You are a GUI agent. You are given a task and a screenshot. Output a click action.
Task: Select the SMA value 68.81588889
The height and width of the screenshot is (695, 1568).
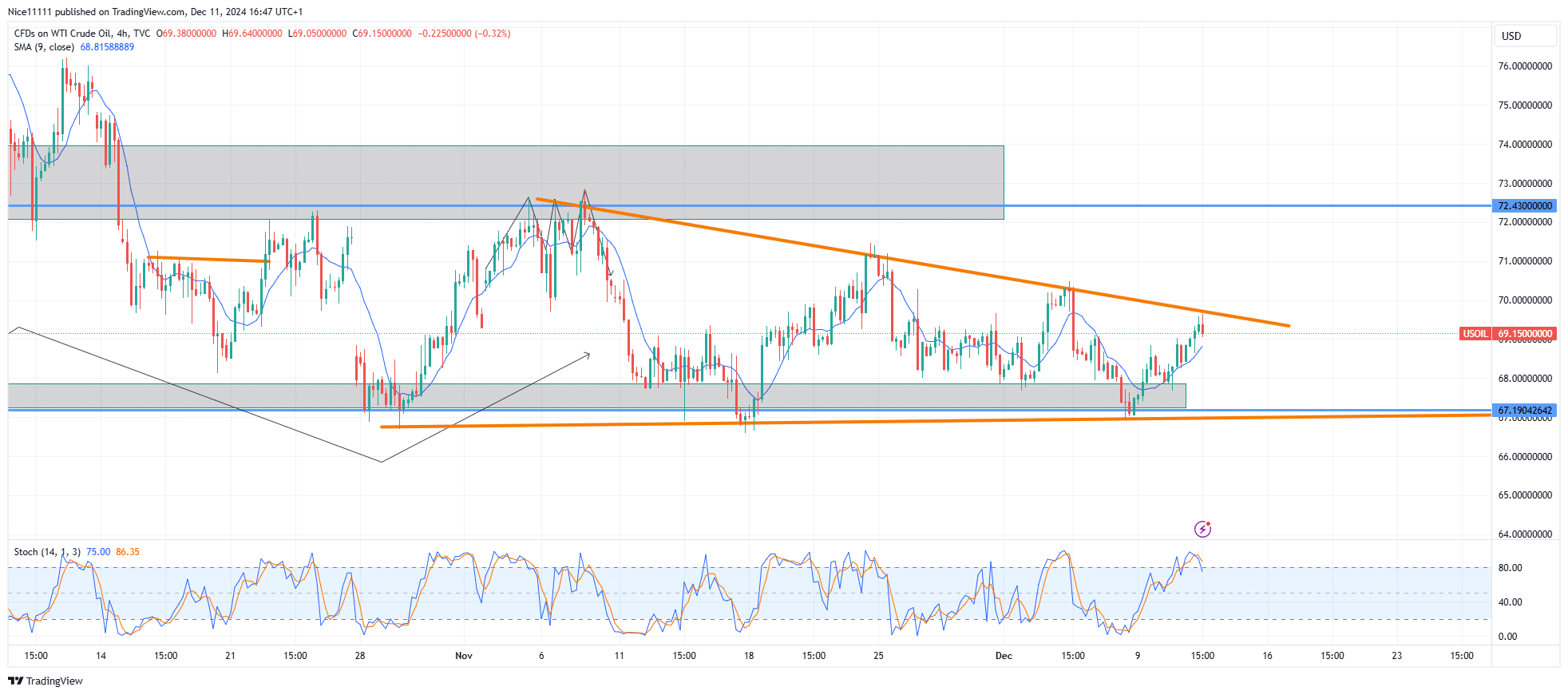107,47
